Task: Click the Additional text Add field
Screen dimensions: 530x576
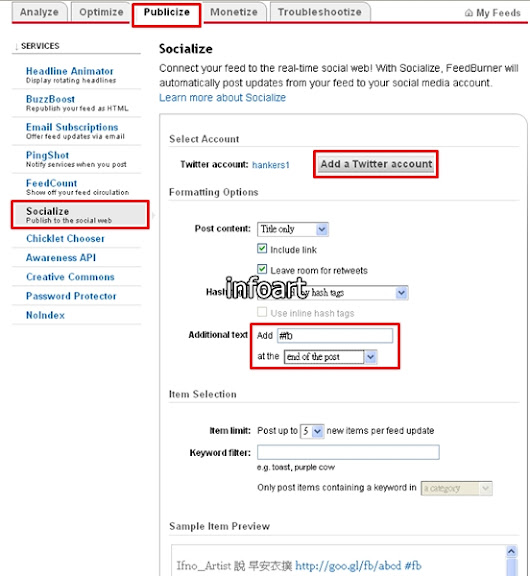Action: pos(335,335)
